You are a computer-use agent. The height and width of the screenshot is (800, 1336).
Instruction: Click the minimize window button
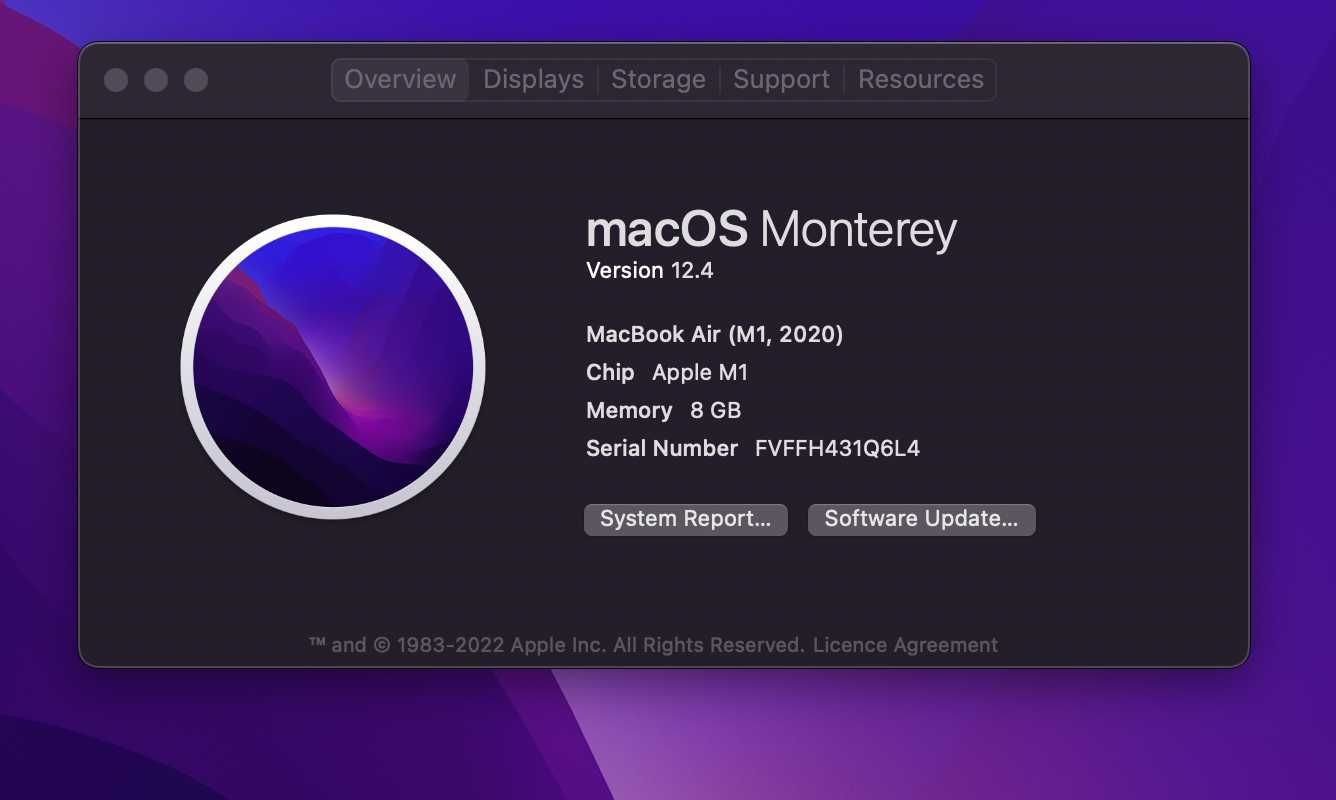[x=156, y=80]
